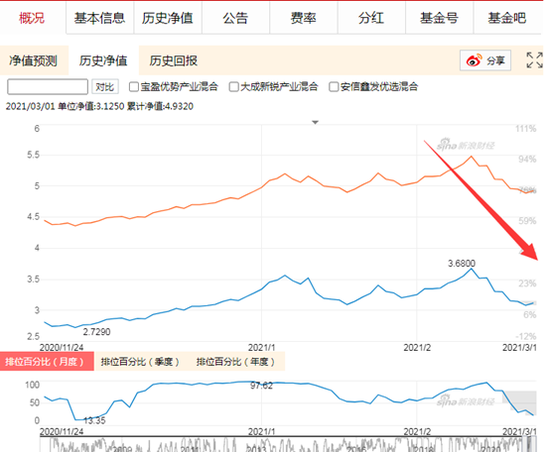This screenshot has height=452, width=550.
Task: Click the 3.6800 peak value label
Action: coord(461,263)
